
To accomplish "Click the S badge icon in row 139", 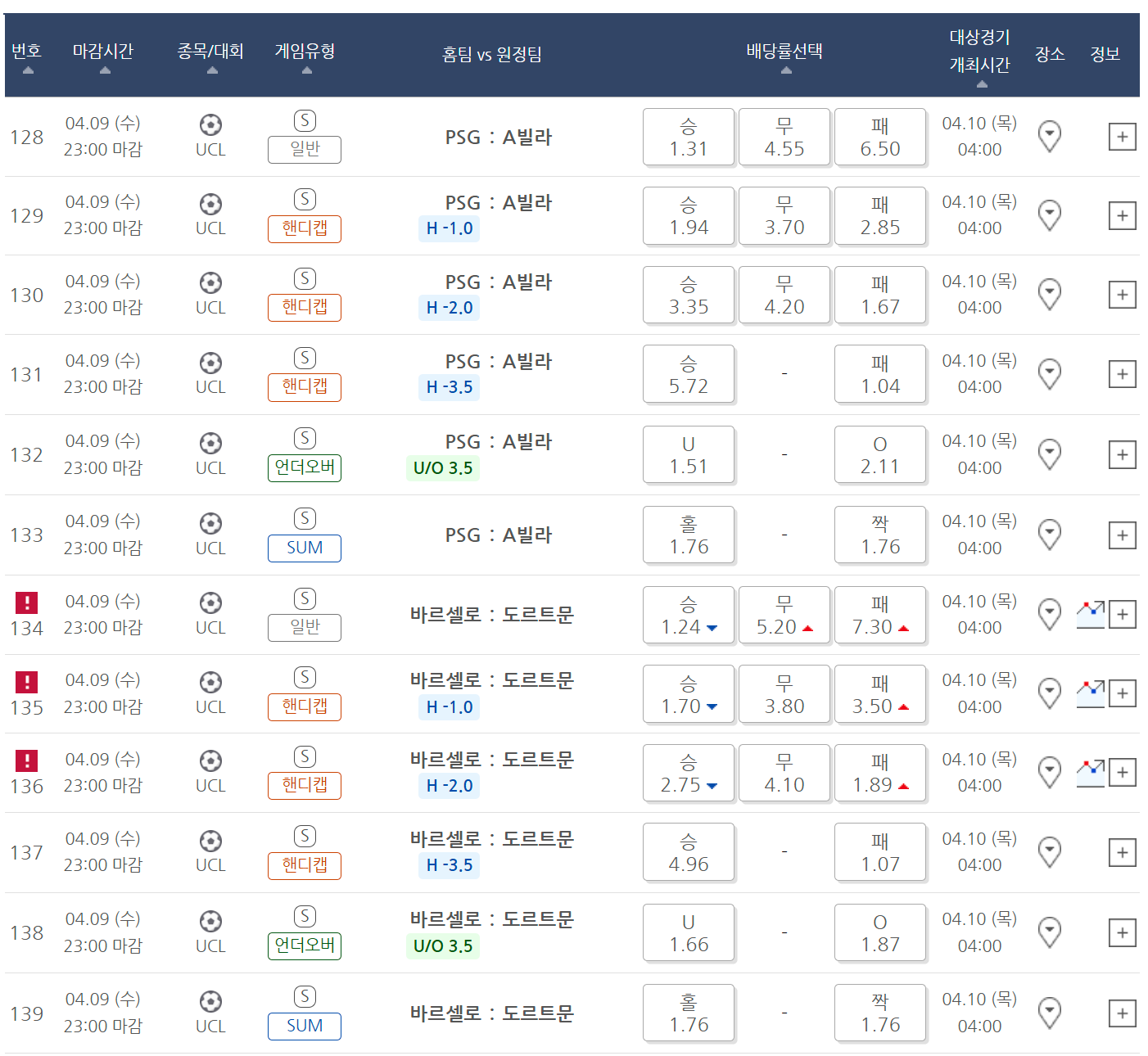I will (x=305, y=997).
